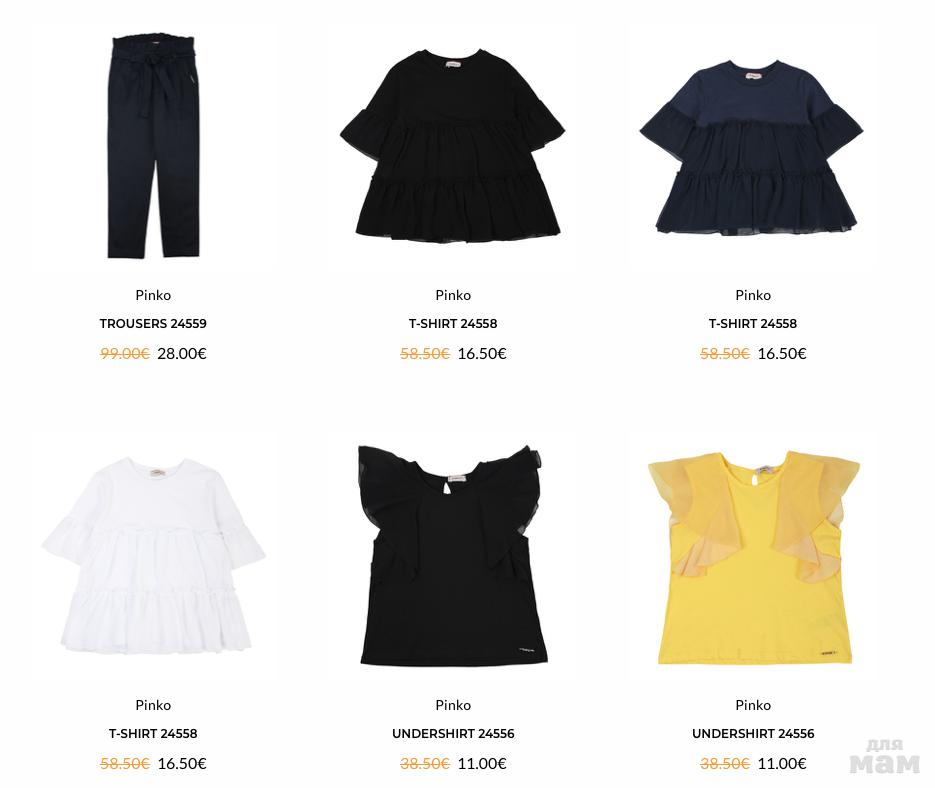Click the 28.00€ trousers sale price
The image size is (935, 788).
point(182,353)
